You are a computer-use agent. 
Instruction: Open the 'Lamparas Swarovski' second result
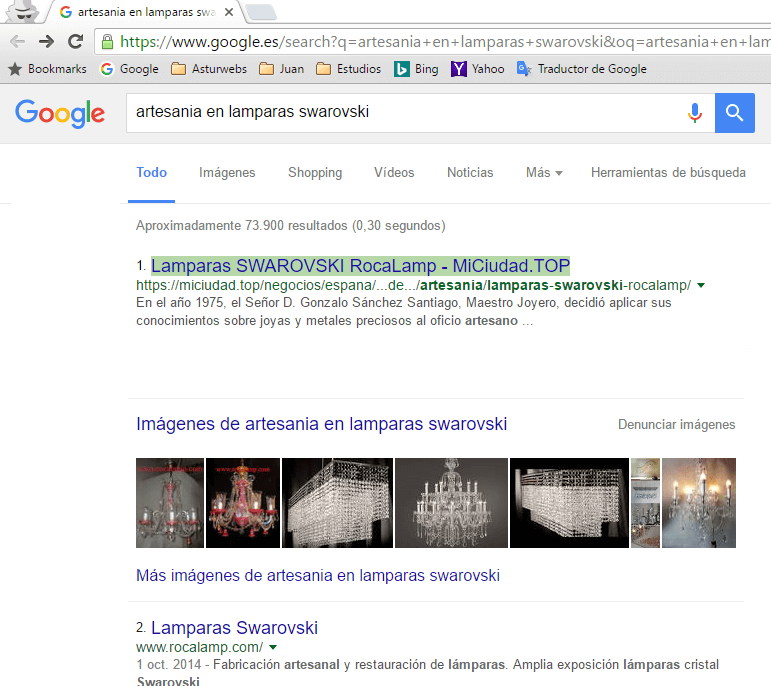point(234,628)
